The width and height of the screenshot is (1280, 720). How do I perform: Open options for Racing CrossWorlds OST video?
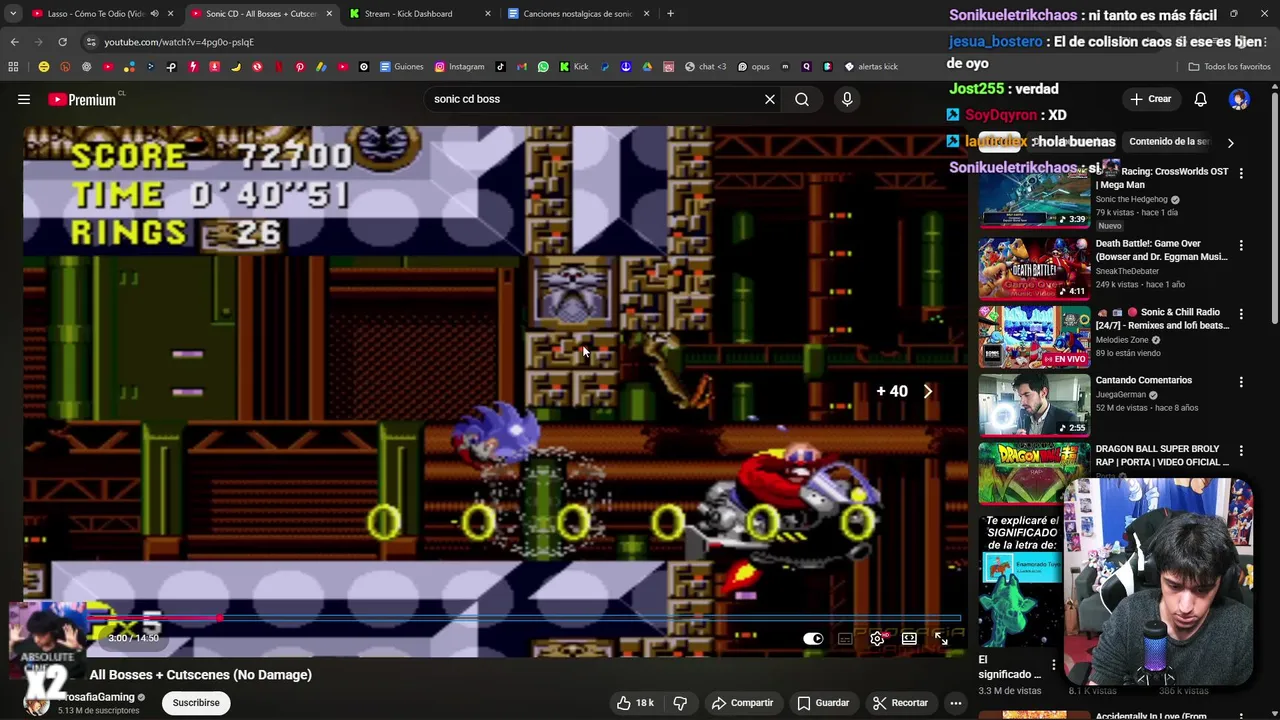tap(1241, 173)
